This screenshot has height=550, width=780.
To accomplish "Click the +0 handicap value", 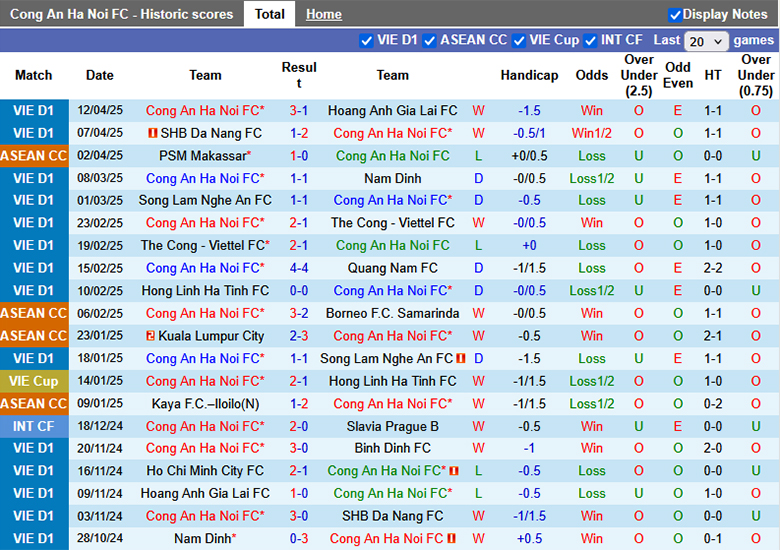I will coord(529,246).
